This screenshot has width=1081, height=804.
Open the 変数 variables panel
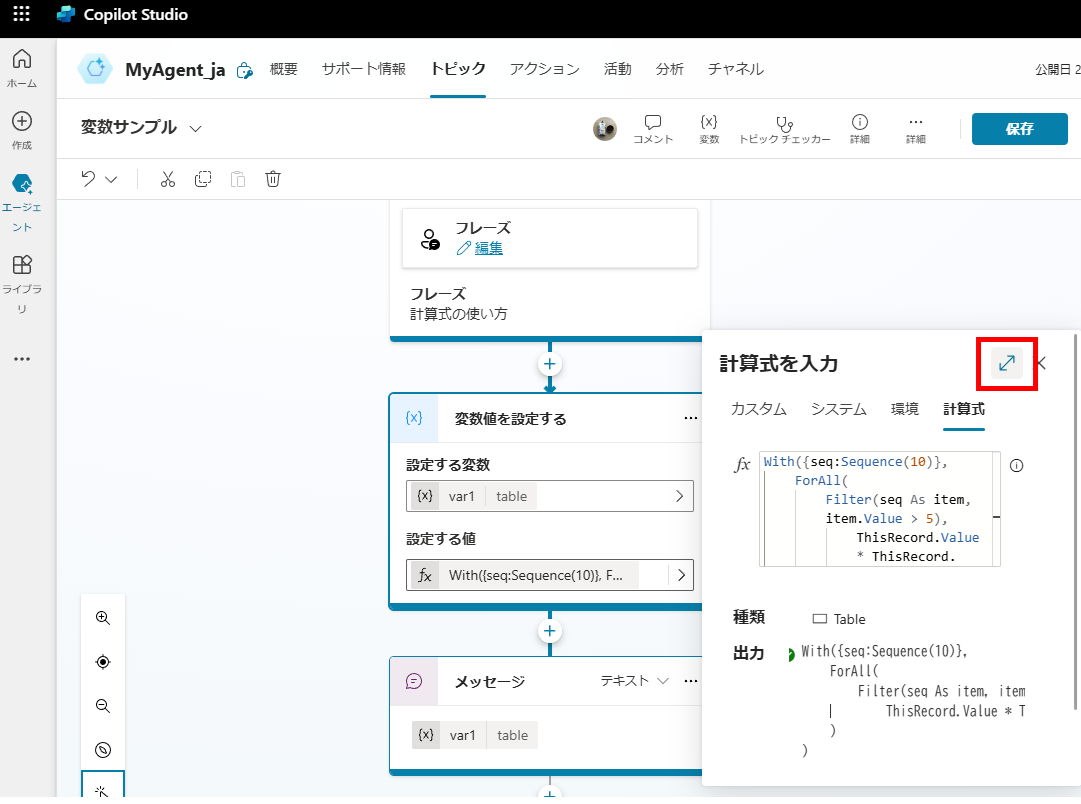[x=709, y=129]
